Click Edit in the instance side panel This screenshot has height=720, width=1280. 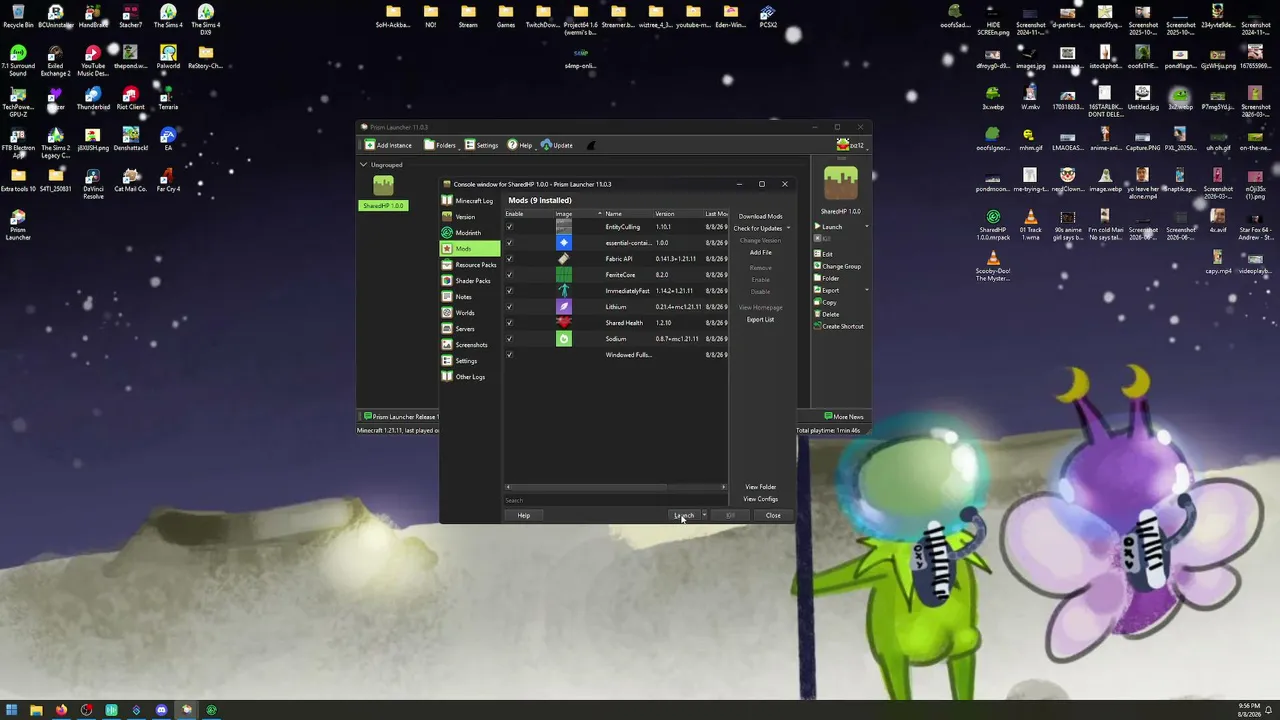[823, 255]
